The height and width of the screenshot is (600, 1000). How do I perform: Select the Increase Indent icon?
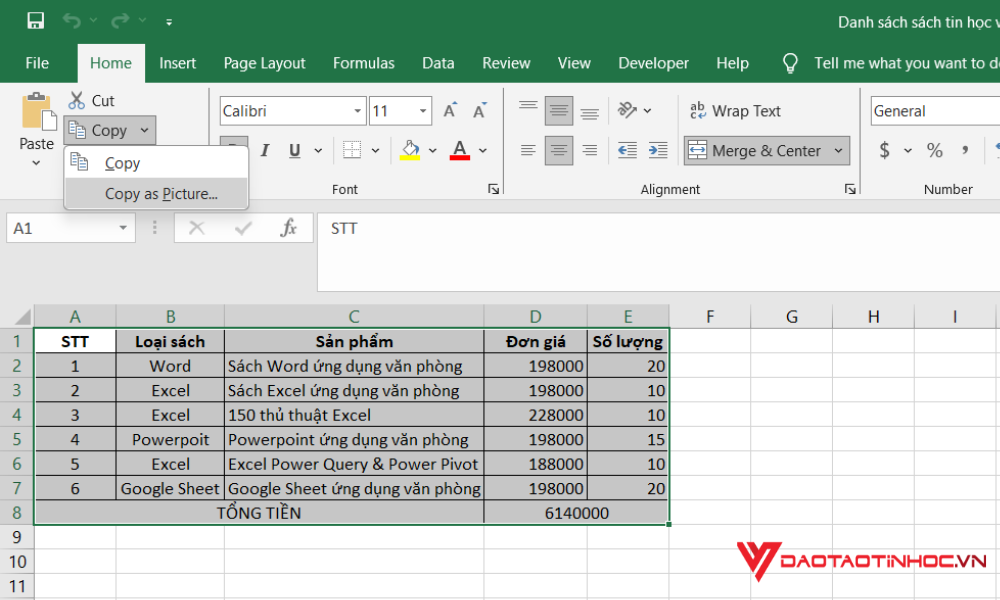pos(657,149)
